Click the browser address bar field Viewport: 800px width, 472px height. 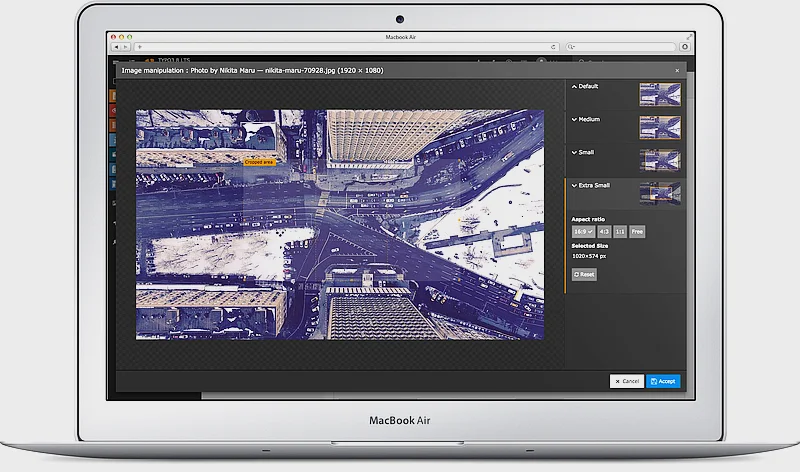[x=340, y=47]
